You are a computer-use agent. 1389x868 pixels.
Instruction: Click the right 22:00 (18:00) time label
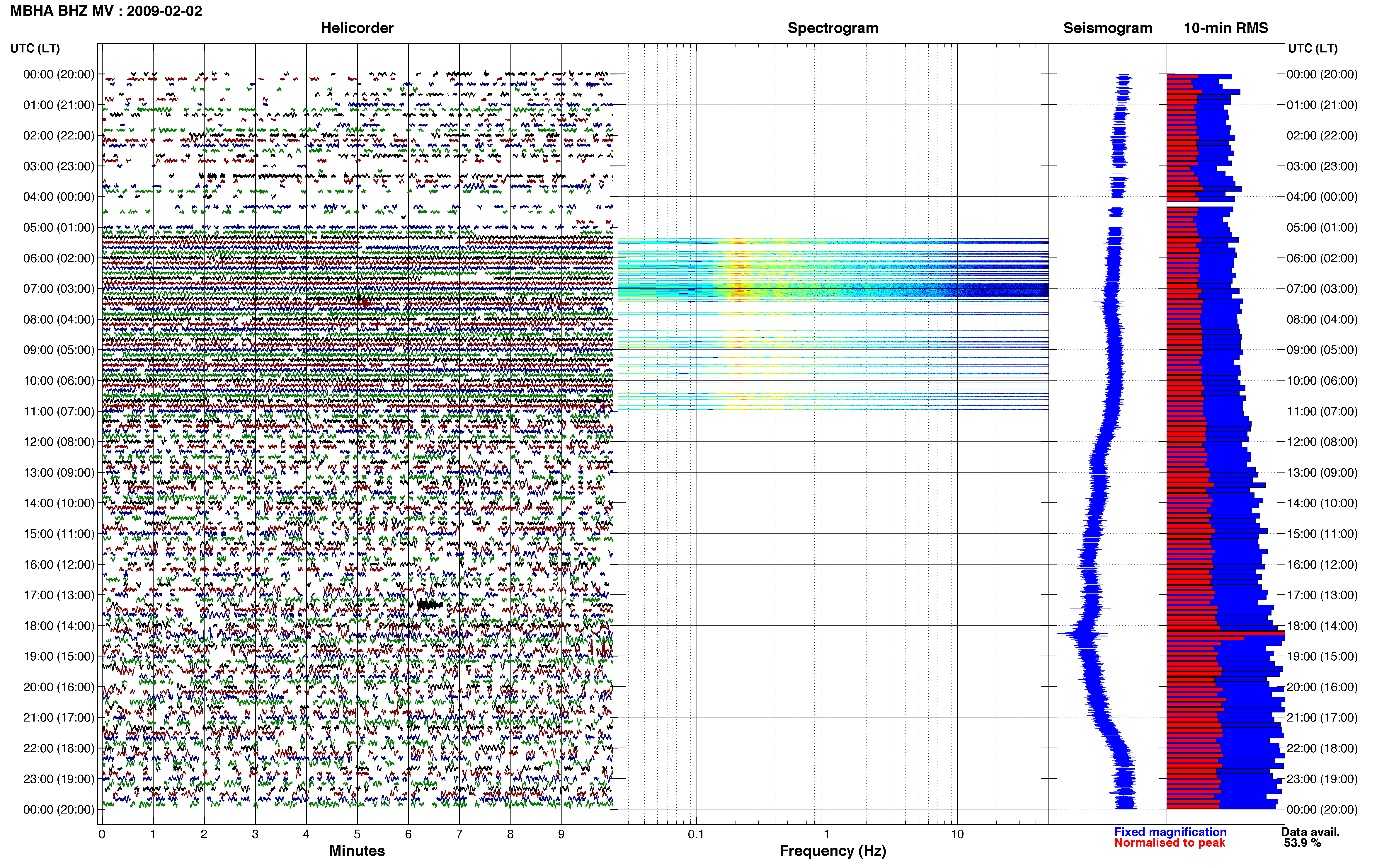pyautogui.click(x=1322, y=748)
